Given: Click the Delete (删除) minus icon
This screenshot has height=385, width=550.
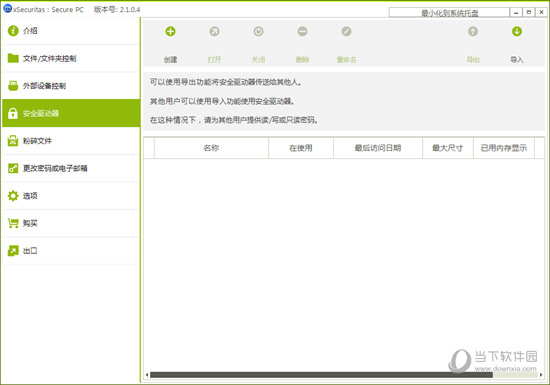Looking at the screenshot, I should click(x=302, y=32).
